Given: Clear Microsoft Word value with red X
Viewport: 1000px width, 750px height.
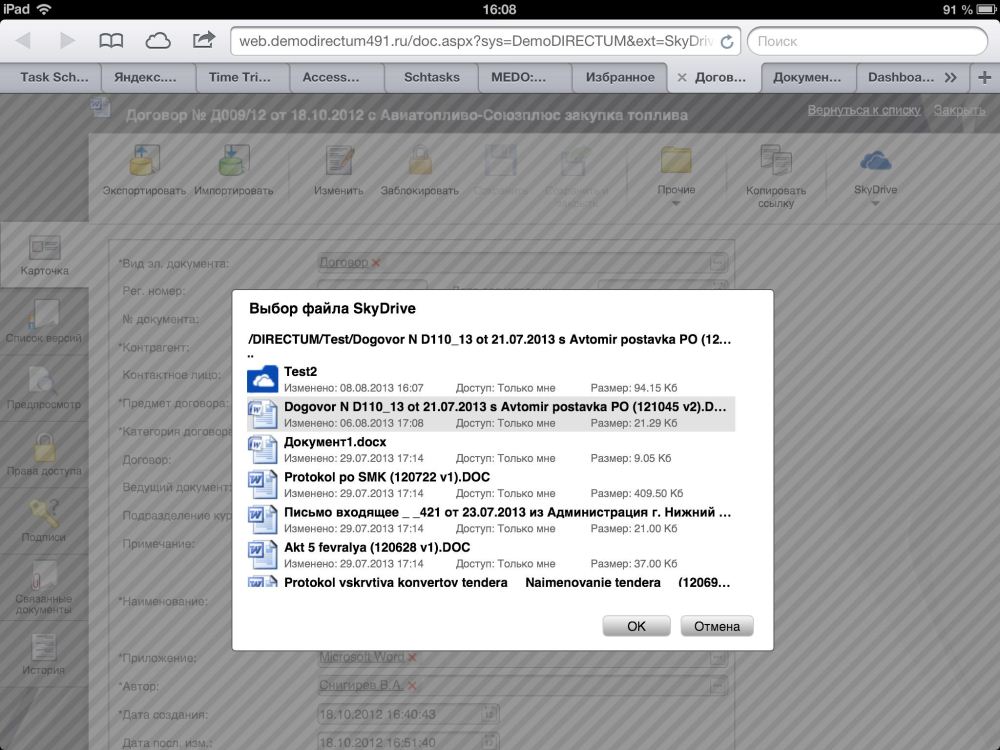Looking at the screenshot, I should (x=412, y=657).
